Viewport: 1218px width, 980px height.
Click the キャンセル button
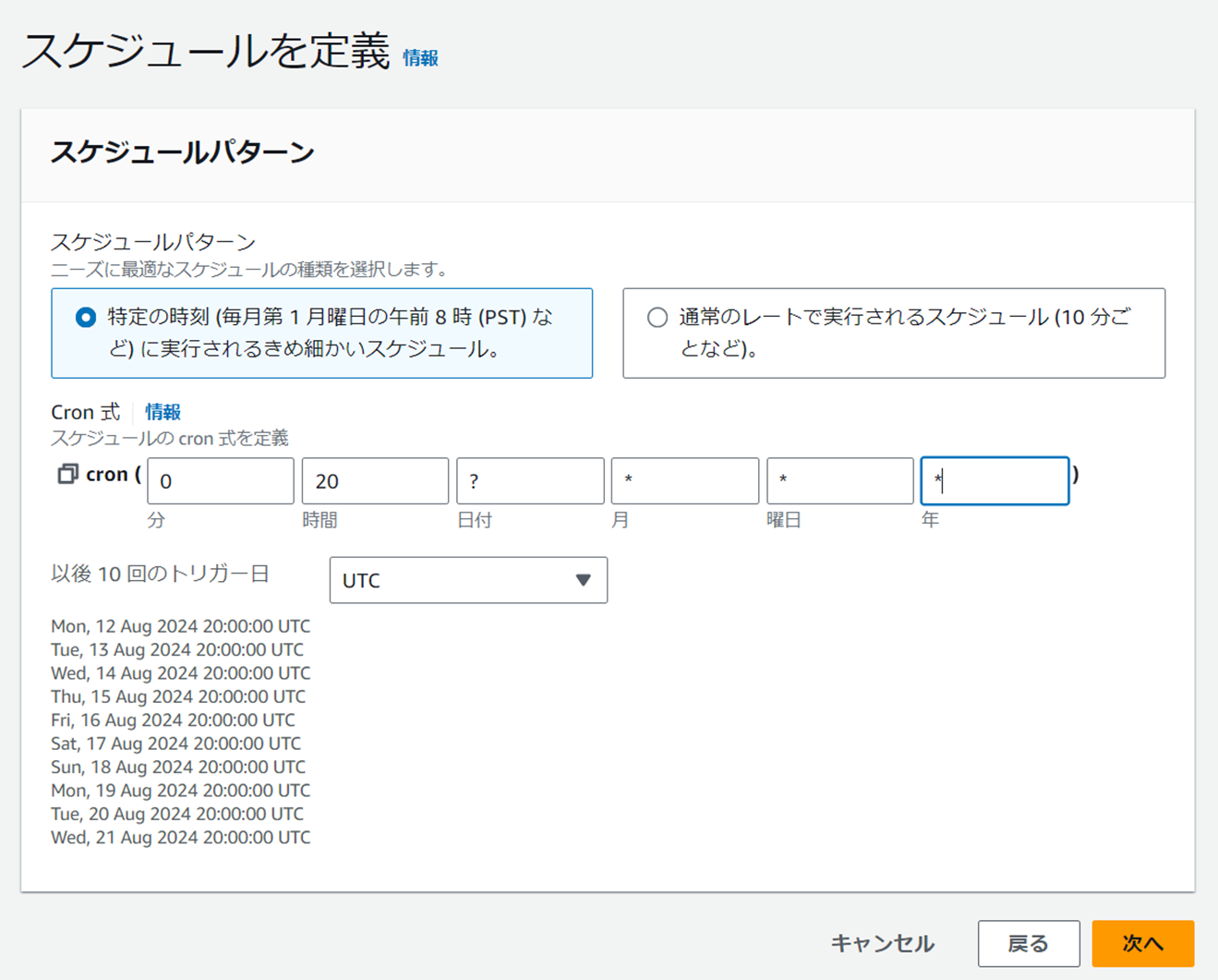click(882, 943)
